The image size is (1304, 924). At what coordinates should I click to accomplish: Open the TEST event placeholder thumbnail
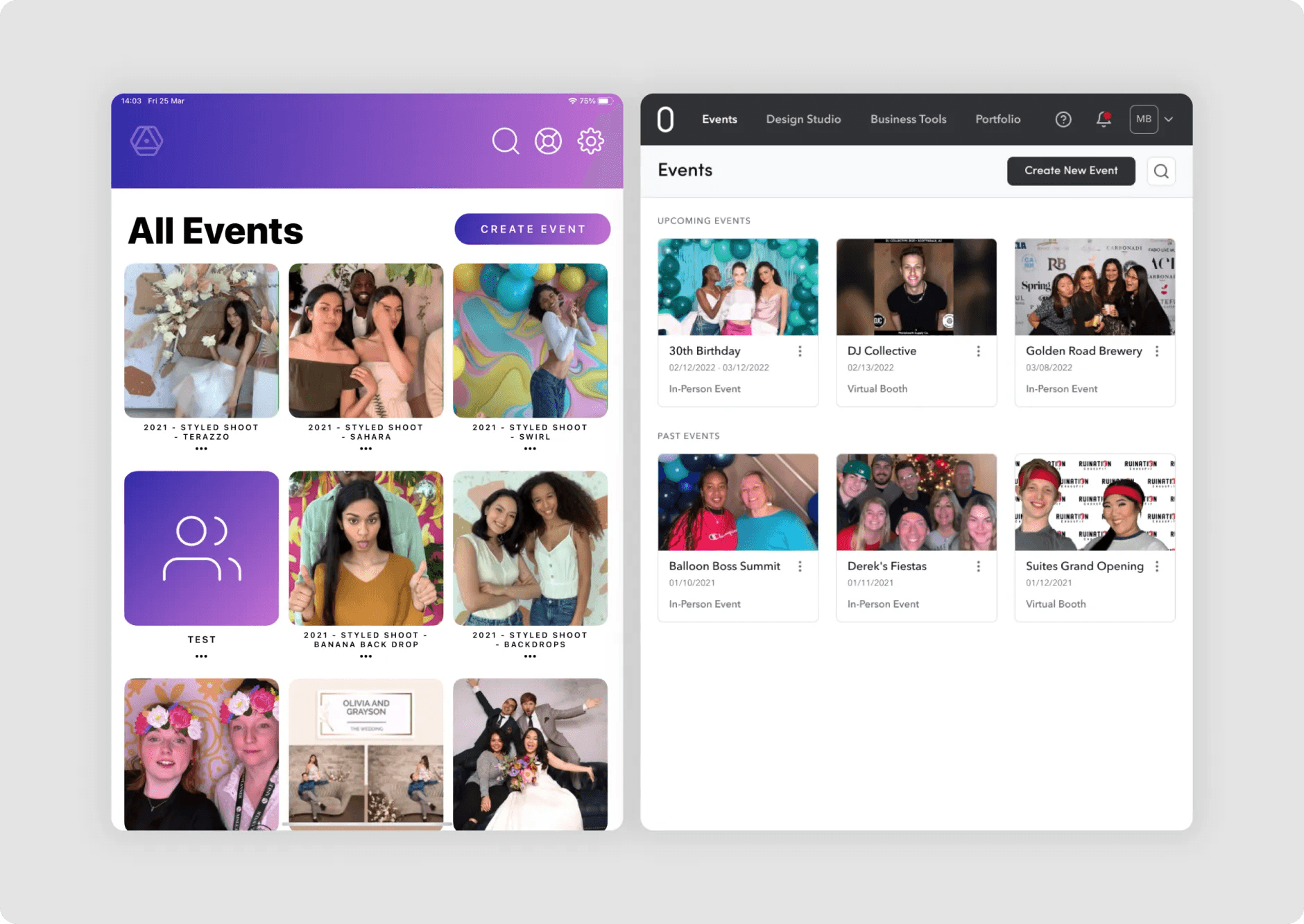pos(201,548)
